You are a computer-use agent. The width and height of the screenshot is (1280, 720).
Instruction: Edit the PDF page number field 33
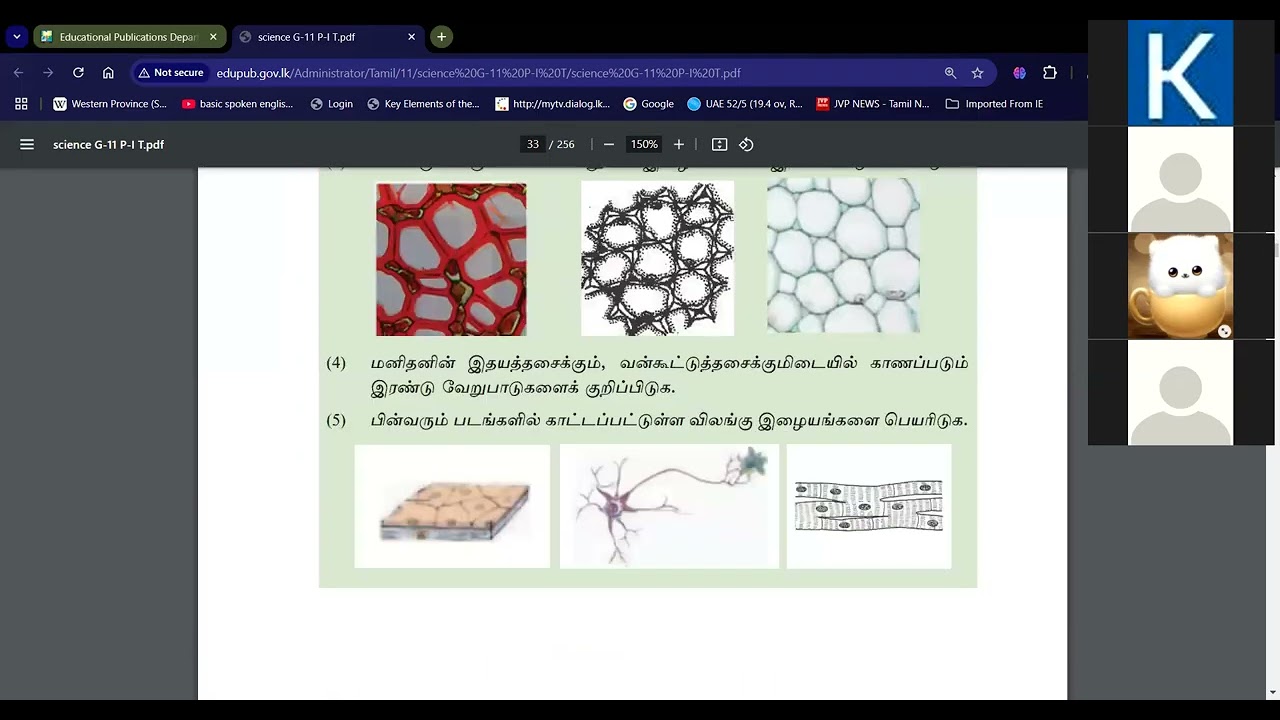[533, 144]
